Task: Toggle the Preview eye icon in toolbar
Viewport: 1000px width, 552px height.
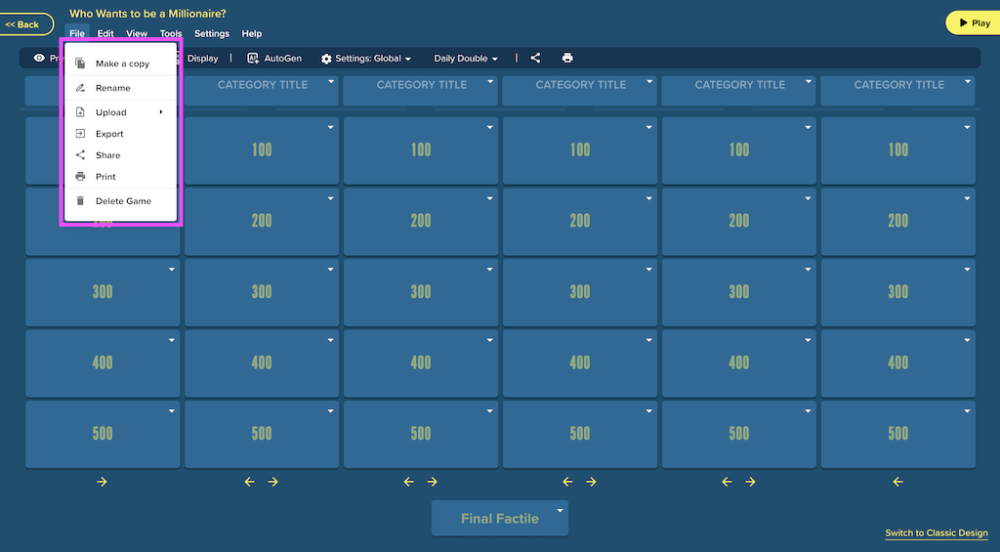Action: 40,58
